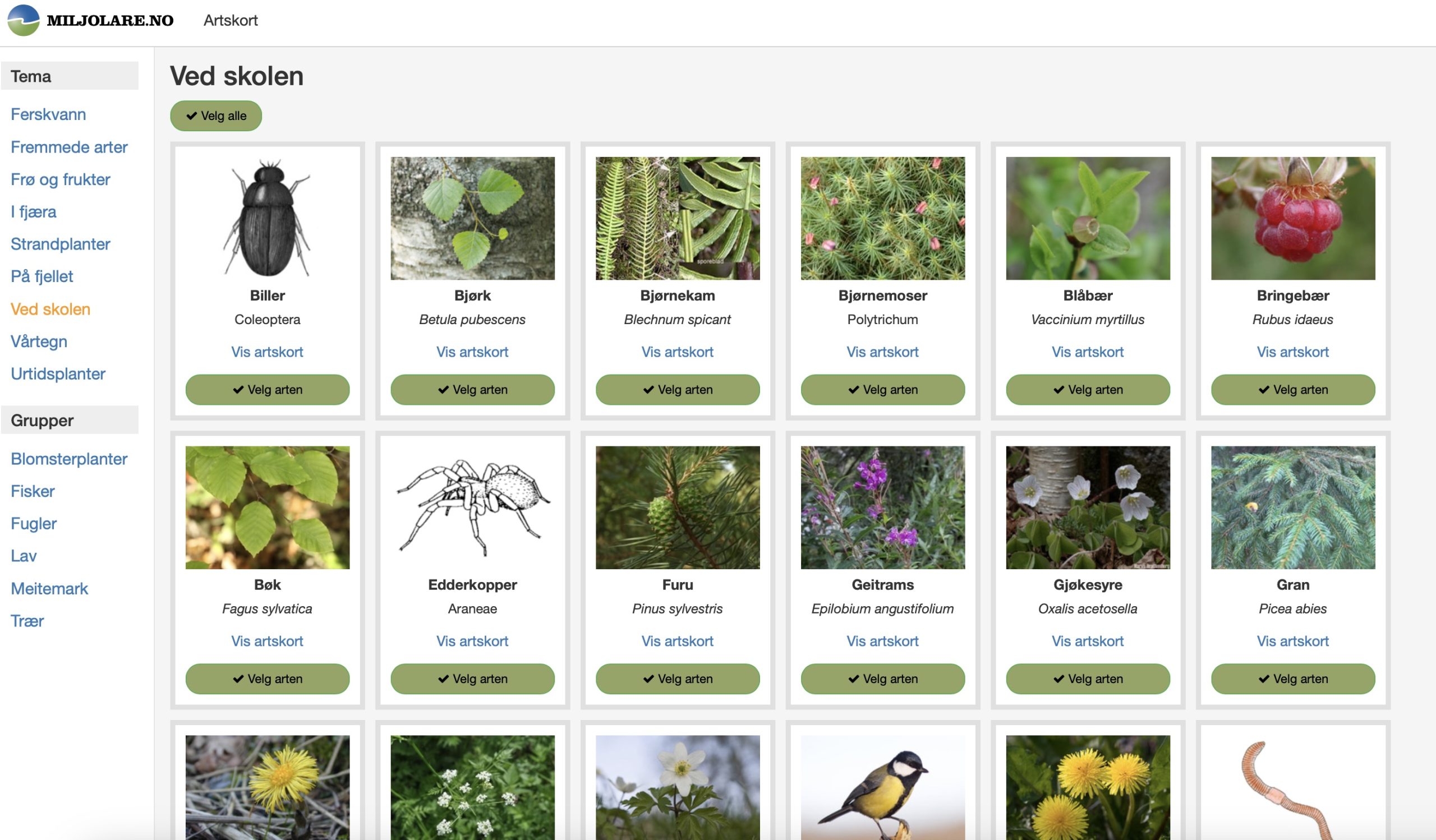This screenshot has height=840, width=1436.
Task: Filter by Meitemark group
Action: [49, 589]
